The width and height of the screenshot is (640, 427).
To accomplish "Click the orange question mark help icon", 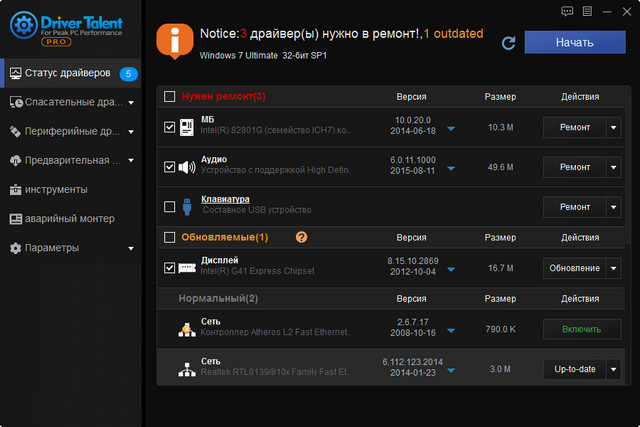I will tap(301, 237).
